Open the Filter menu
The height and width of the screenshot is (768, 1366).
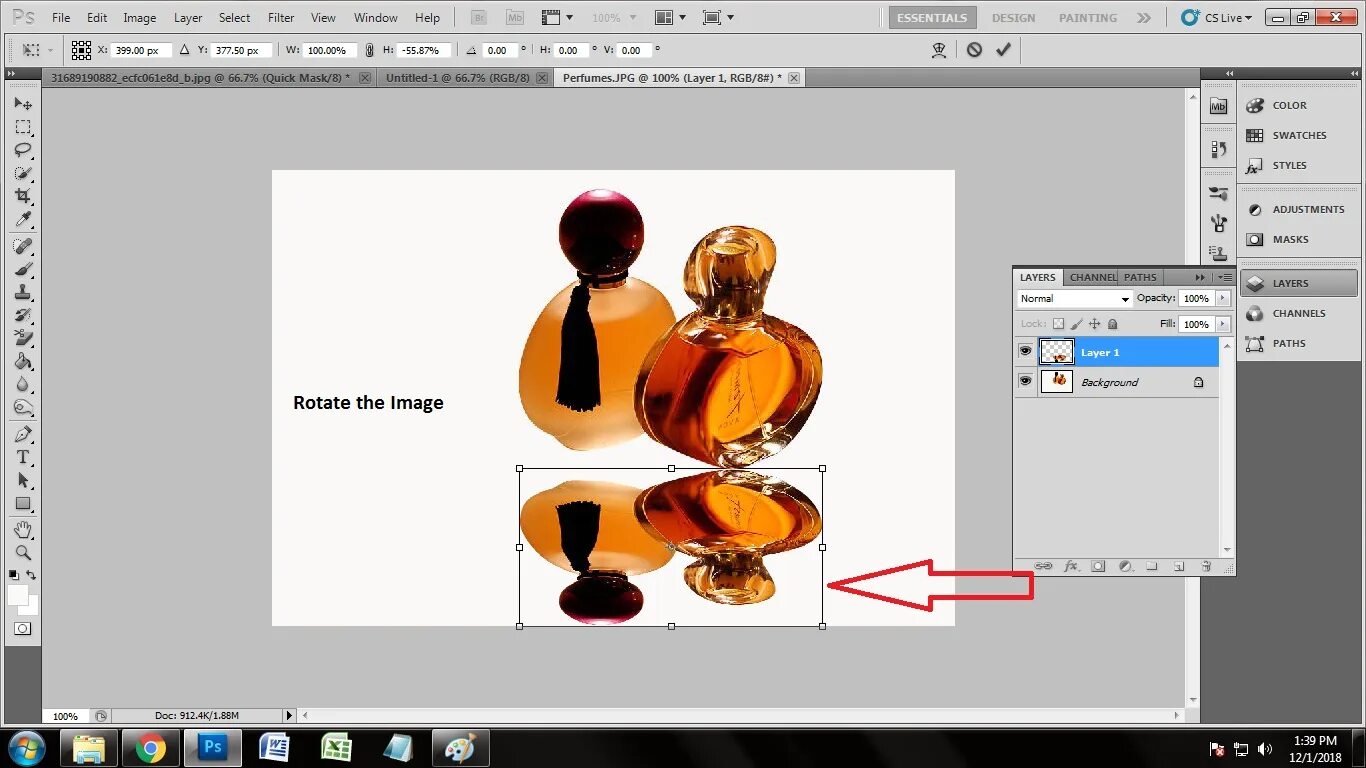(x=281, y=17)
